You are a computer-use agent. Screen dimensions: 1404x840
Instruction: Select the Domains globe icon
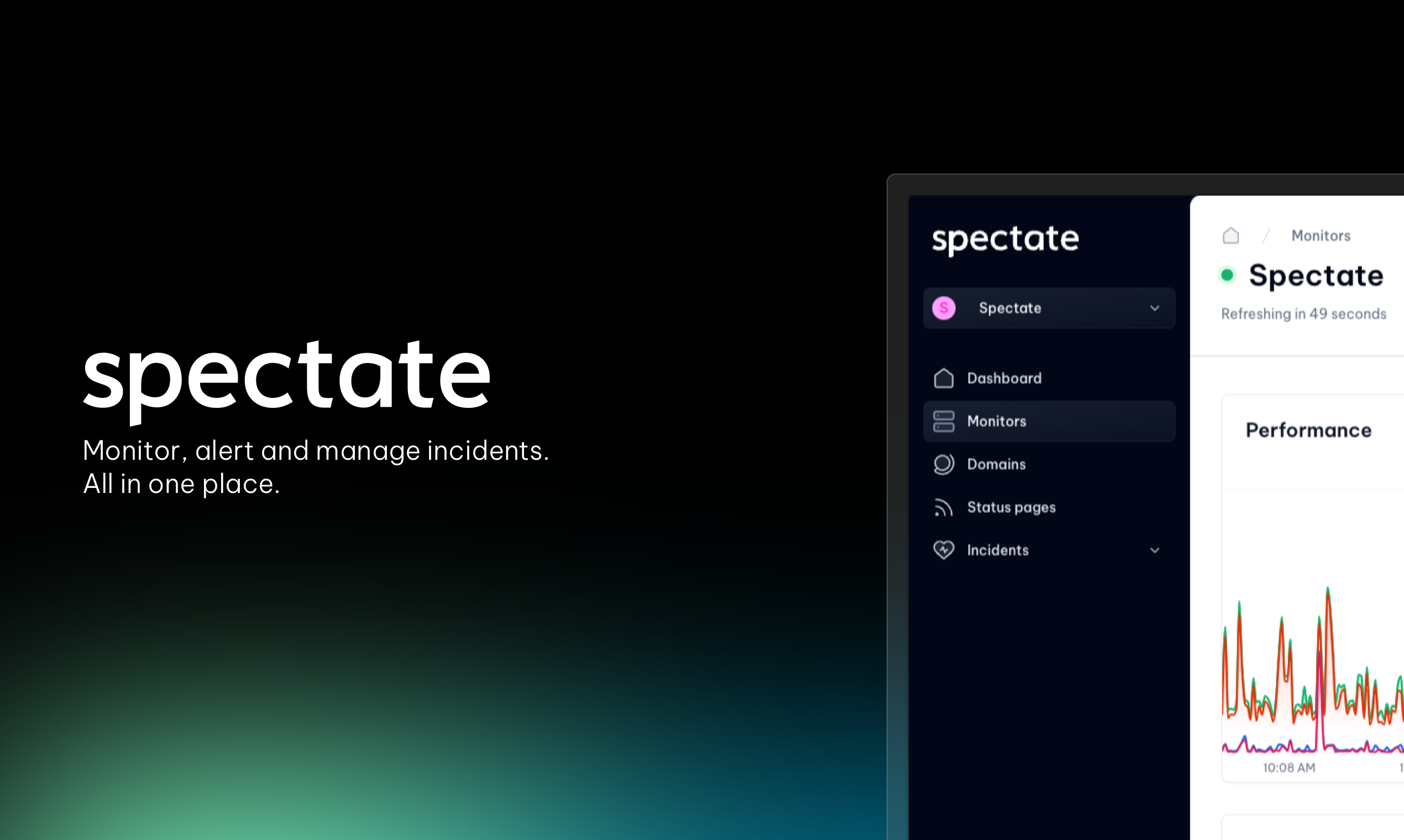tap(943, 464)
